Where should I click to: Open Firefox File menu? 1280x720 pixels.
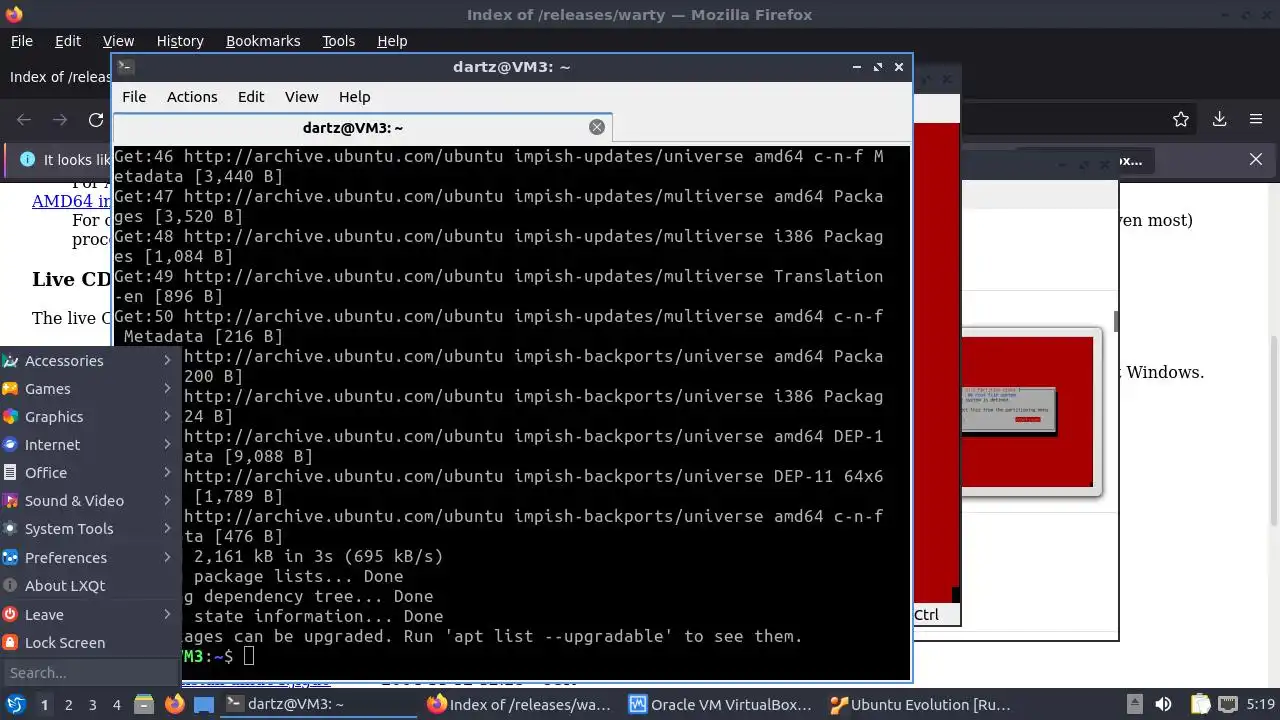tap(21, 41)
